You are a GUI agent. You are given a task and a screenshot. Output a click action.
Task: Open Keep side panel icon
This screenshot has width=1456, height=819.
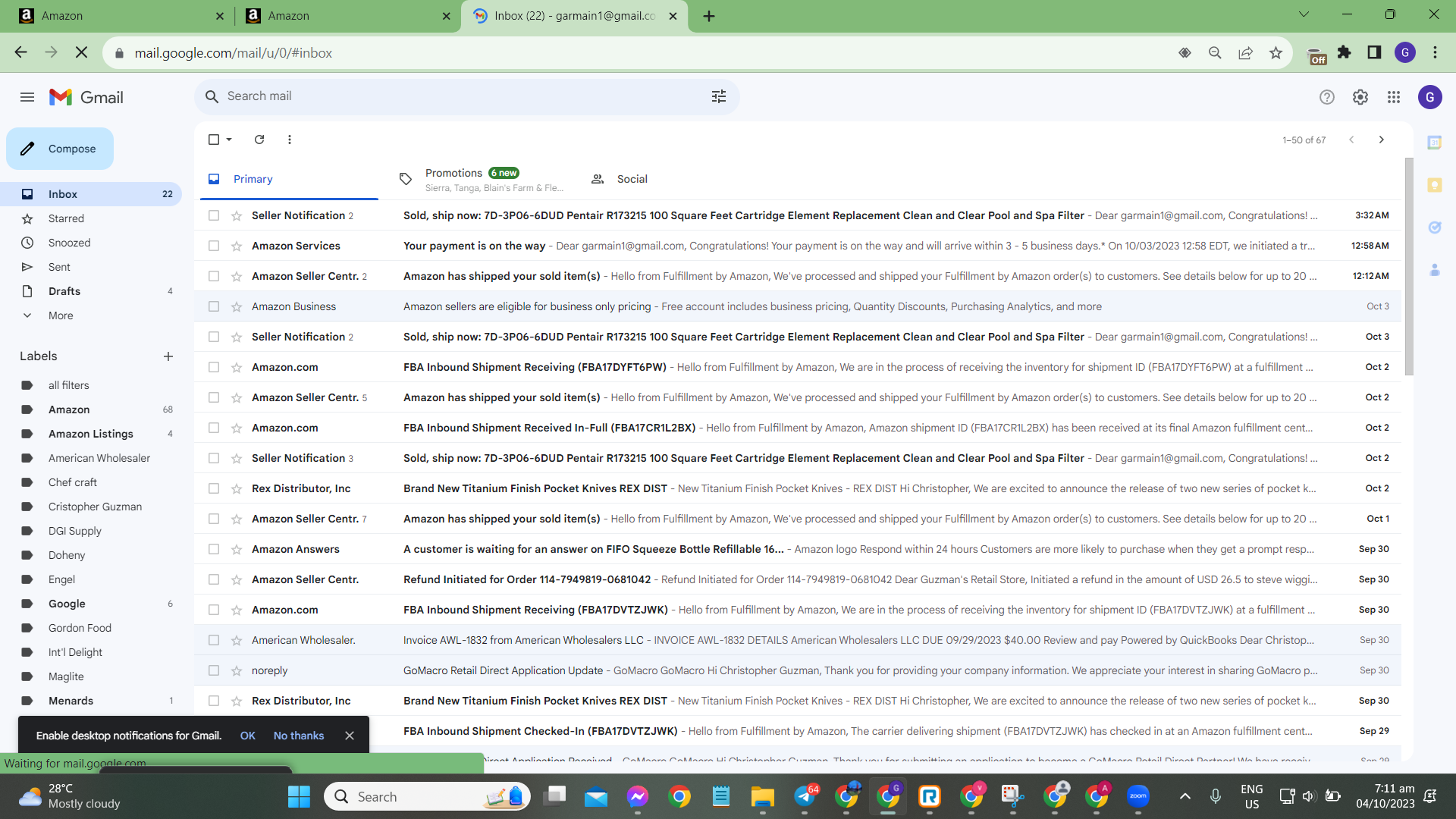pos(1435,185)
